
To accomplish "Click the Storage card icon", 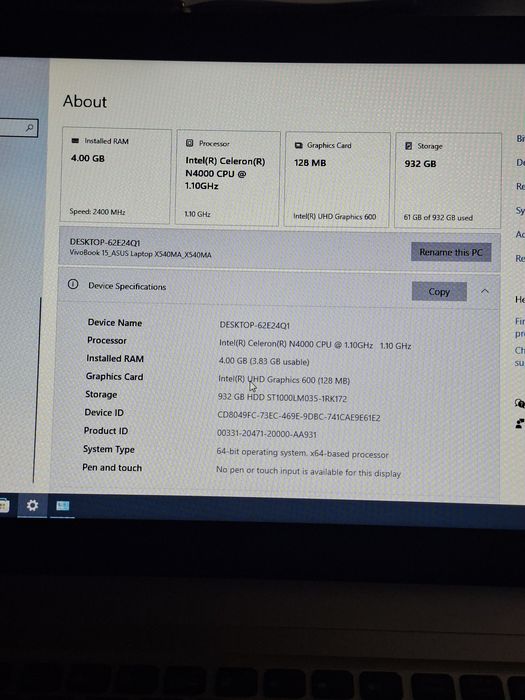I will [x=408, y=146].
